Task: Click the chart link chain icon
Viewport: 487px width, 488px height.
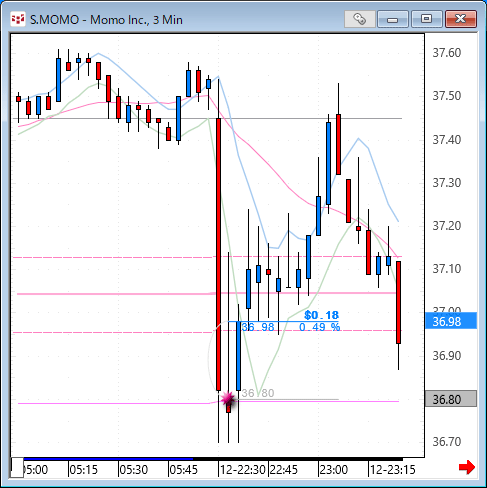Action: 359,19
